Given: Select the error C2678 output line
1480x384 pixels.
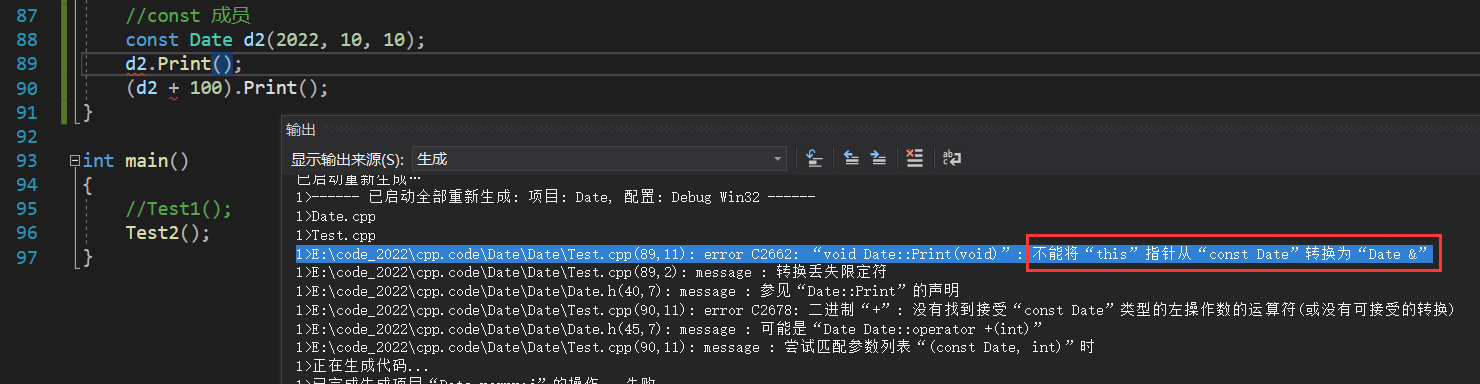Looking at the screenshot, I should [x=875, y=310].
